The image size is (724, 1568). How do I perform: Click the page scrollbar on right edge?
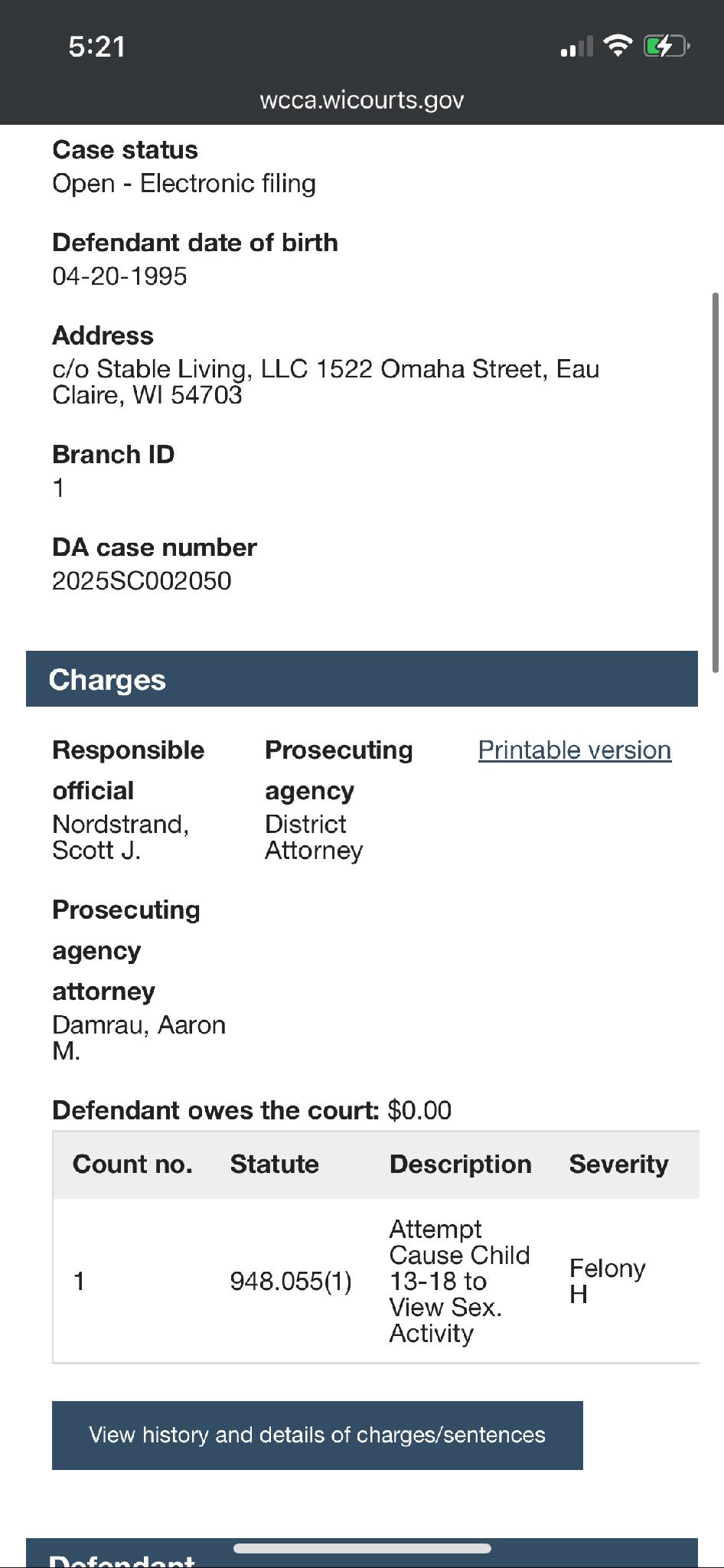click(716, 482)
